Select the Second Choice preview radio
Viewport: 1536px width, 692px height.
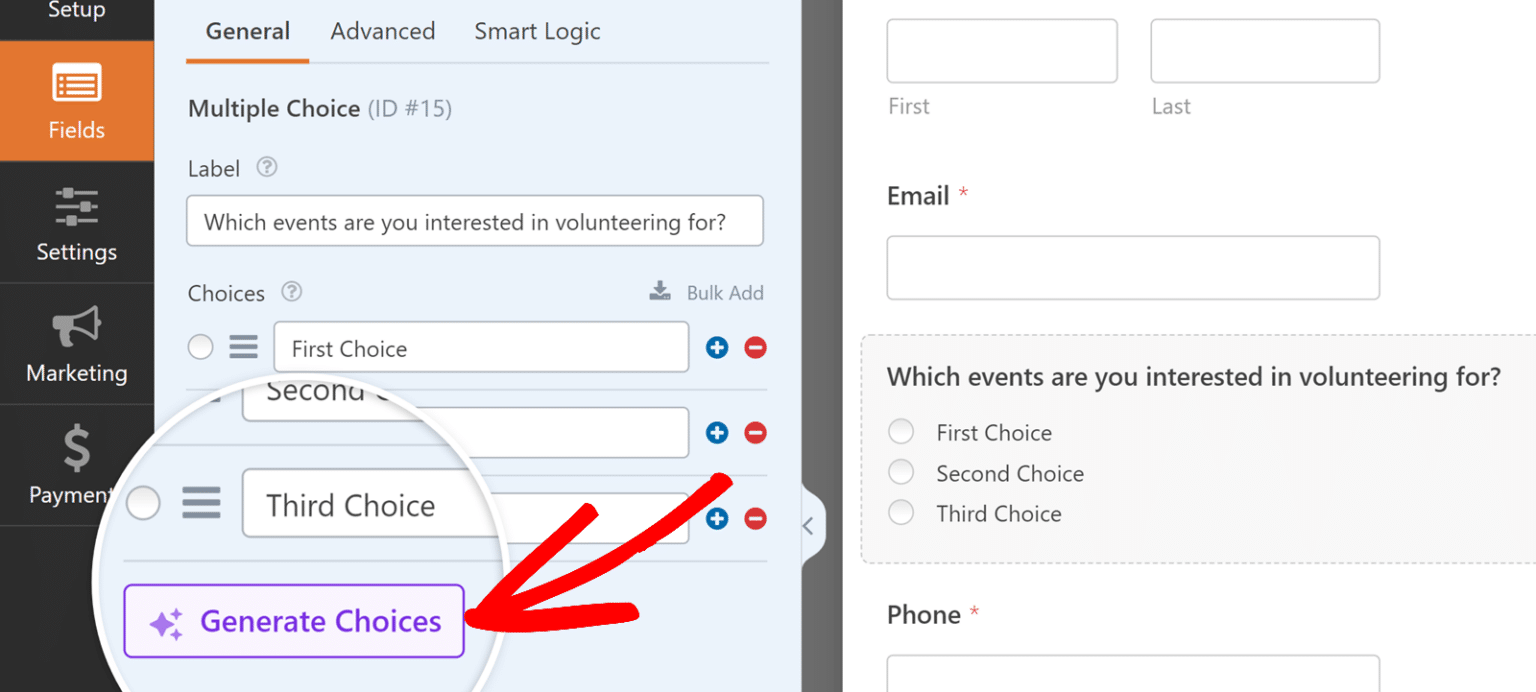click(901, 473)
